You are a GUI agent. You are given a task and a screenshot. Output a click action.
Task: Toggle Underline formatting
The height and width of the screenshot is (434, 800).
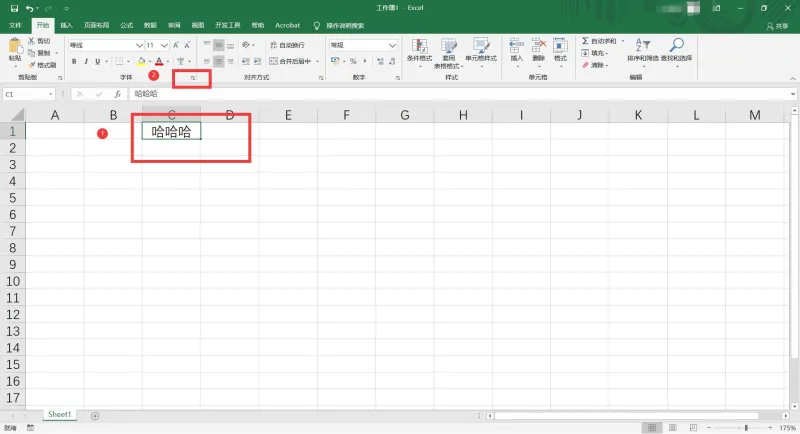(x=97, y=61)
